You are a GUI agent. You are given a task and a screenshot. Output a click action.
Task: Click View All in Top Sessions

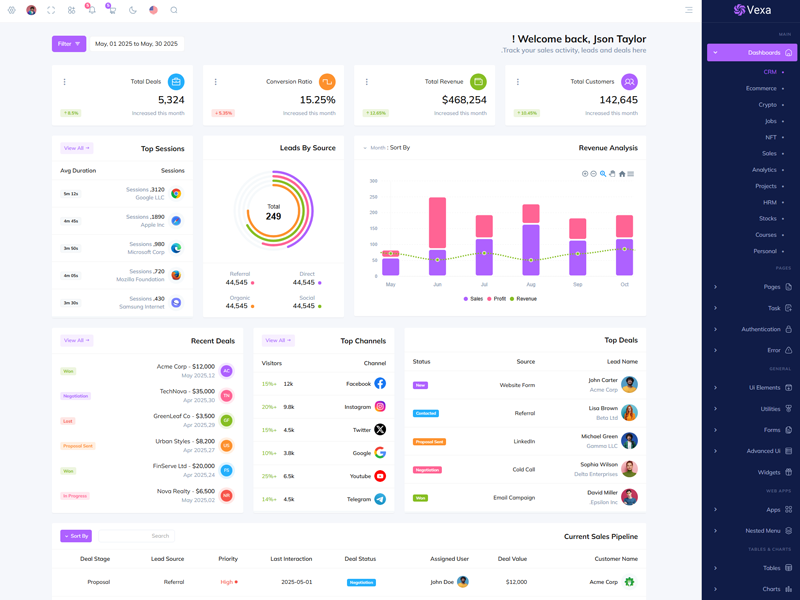[76, 148]
